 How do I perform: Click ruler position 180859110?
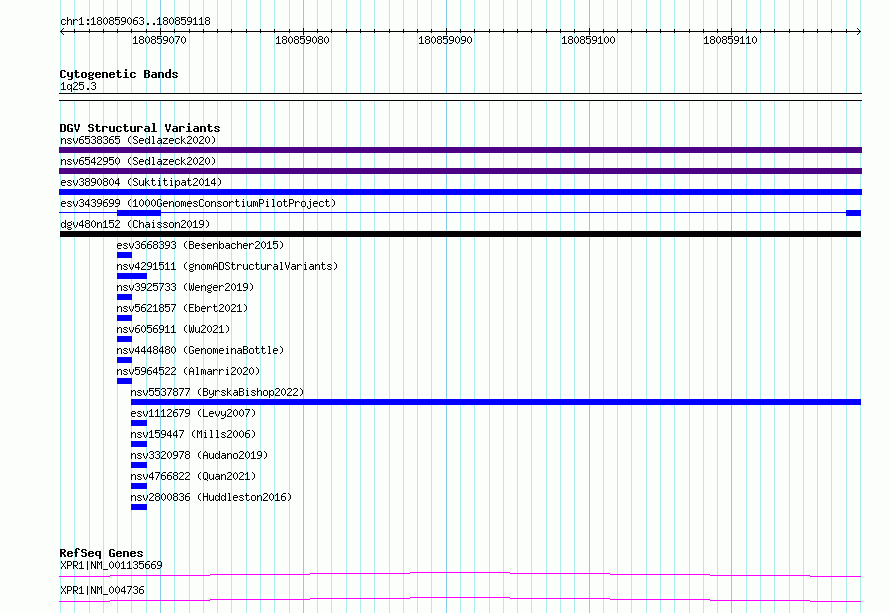click(x=730, y=40)
